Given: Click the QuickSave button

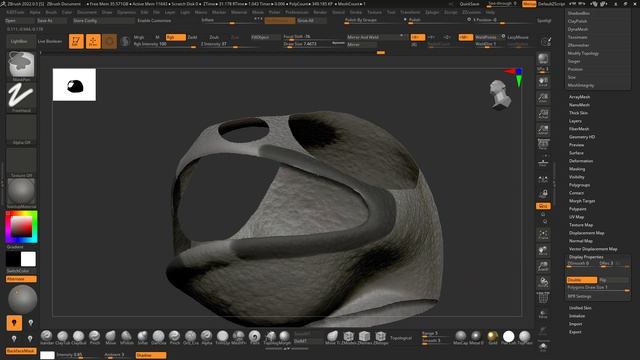Looking at the screenshot, I should pyautogui.click(x=469, y=4).
